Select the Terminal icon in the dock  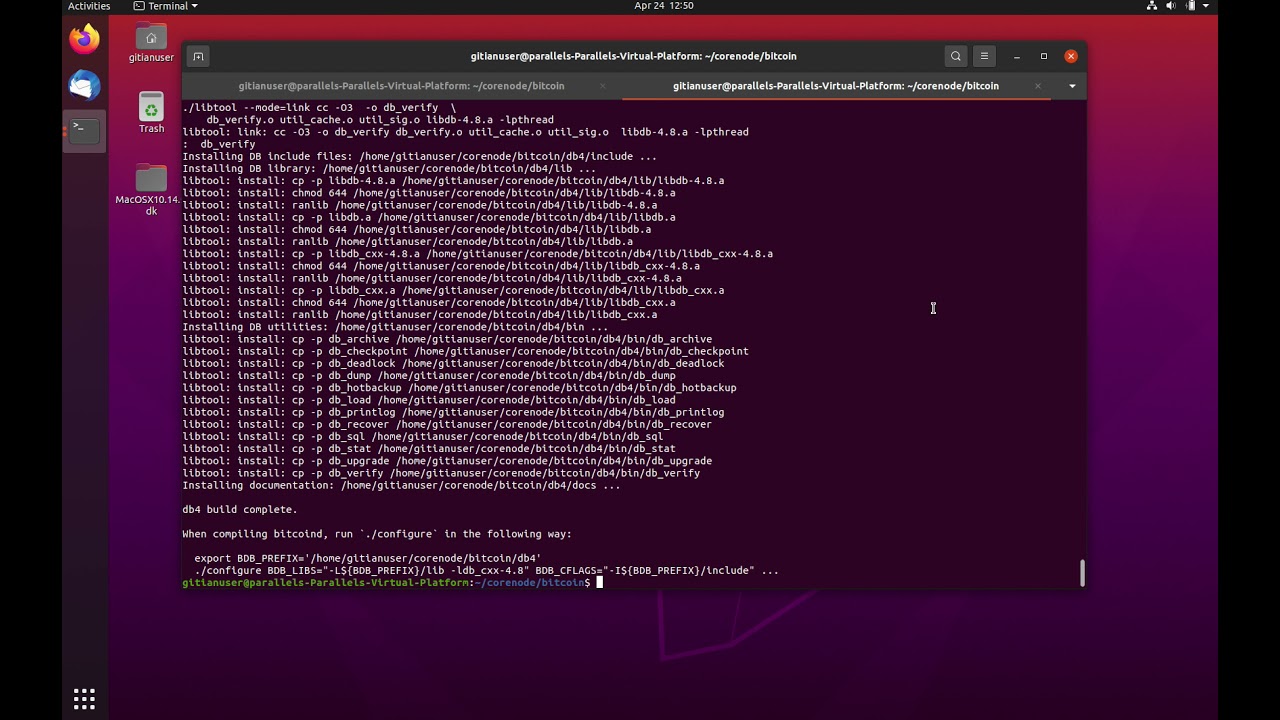(84, 130)
